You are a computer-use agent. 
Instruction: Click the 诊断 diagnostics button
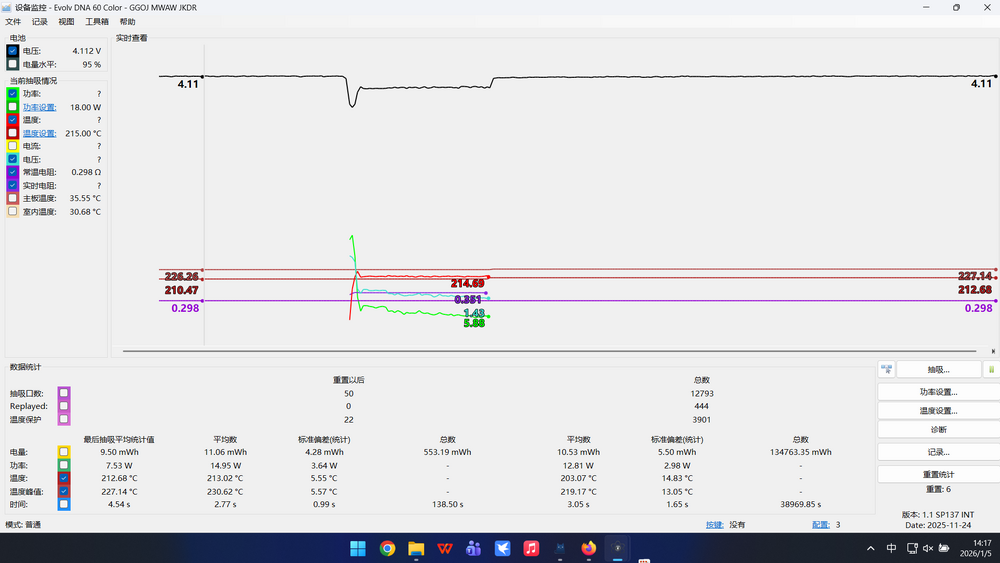point(938,429)
